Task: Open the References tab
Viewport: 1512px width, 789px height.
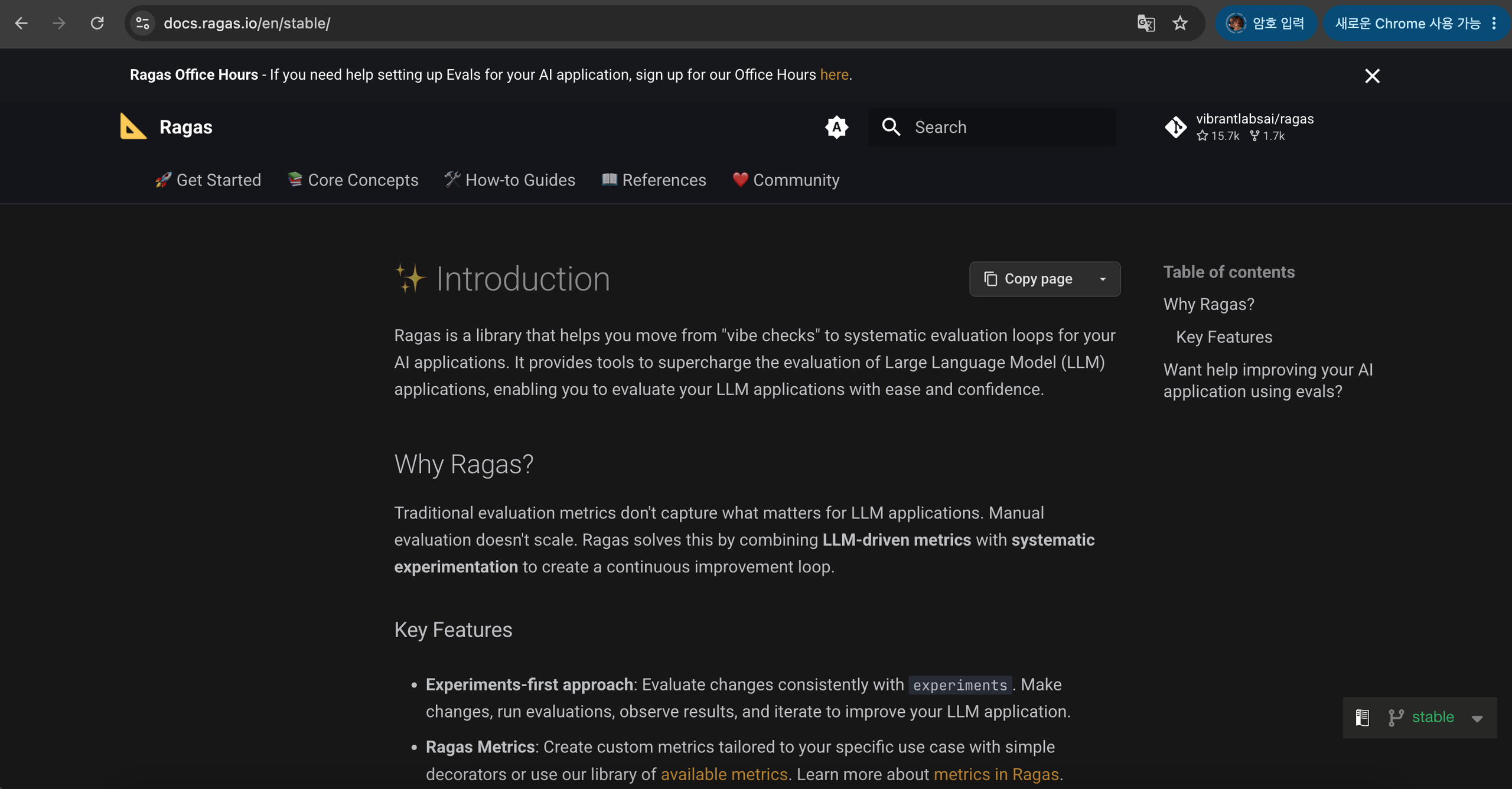Action: click(x=654, y=180)
